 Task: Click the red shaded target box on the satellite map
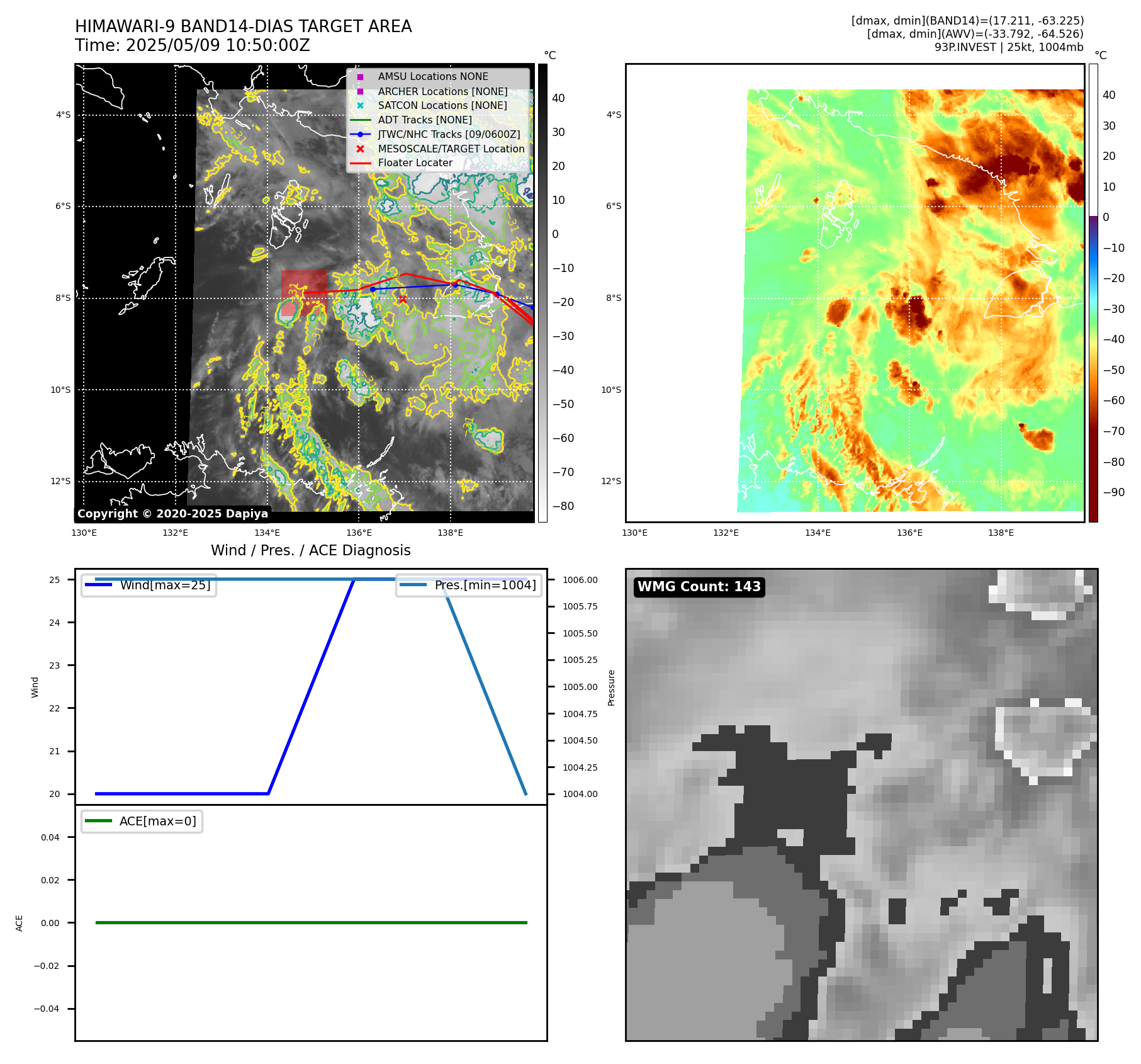pyautogui.click(x=304, y=293)
